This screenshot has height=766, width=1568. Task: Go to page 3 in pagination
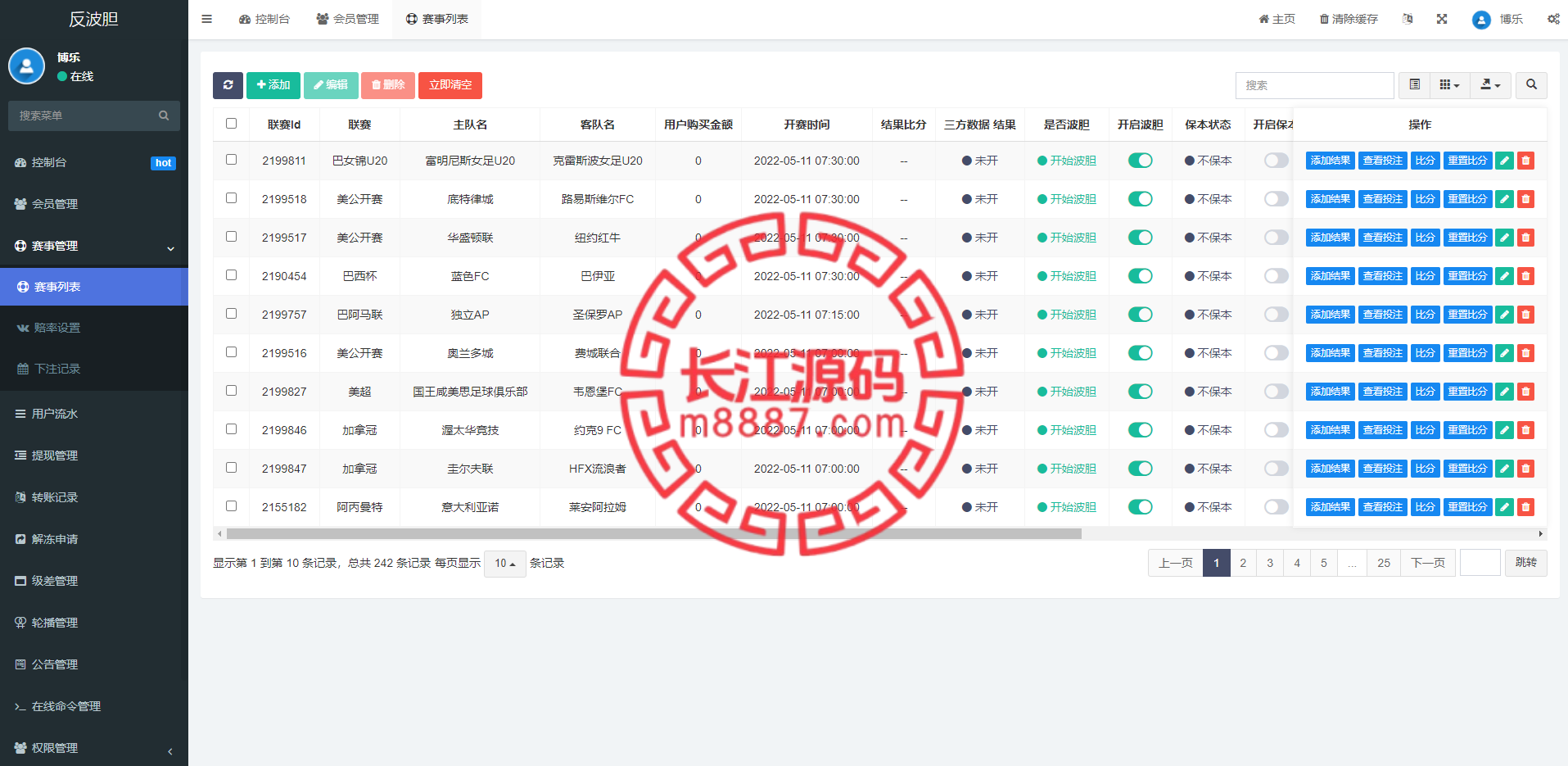(x=1270, y=563)
